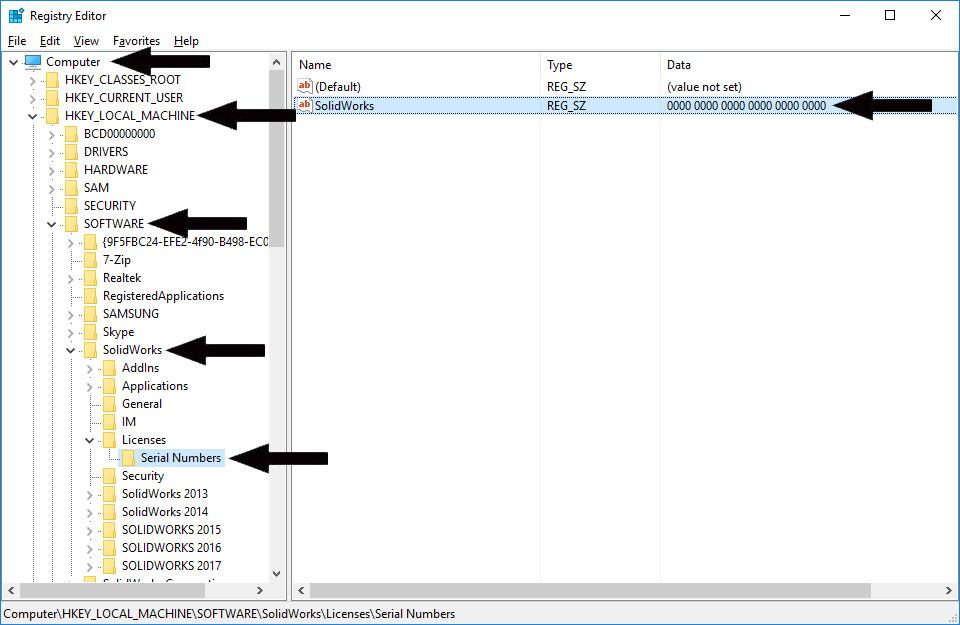Select the {9F5FBC24-EFE2-4f90 key

pyautogui.click(x=185, y=242)
